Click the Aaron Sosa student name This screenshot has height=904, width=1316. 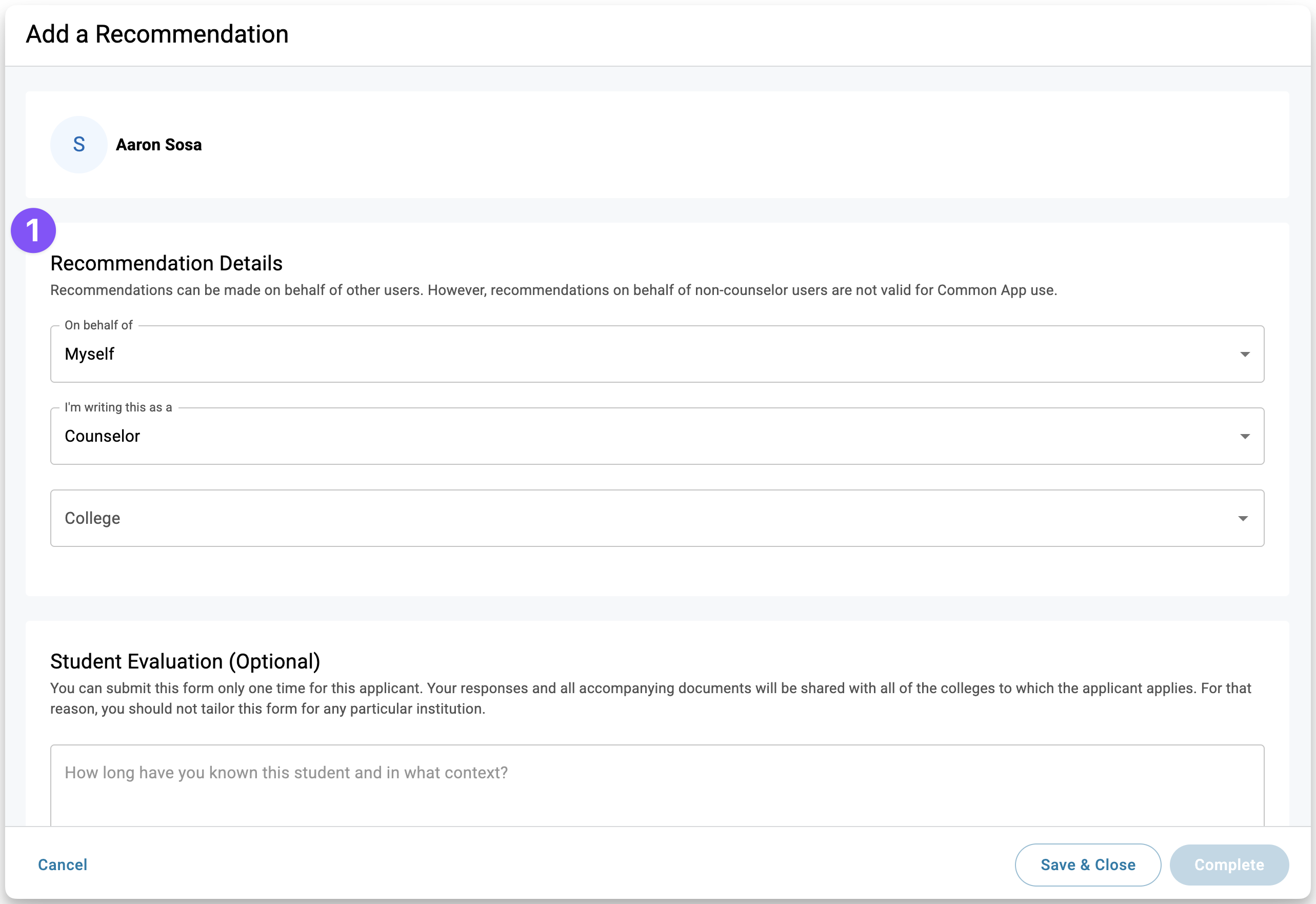pos(158,145)
